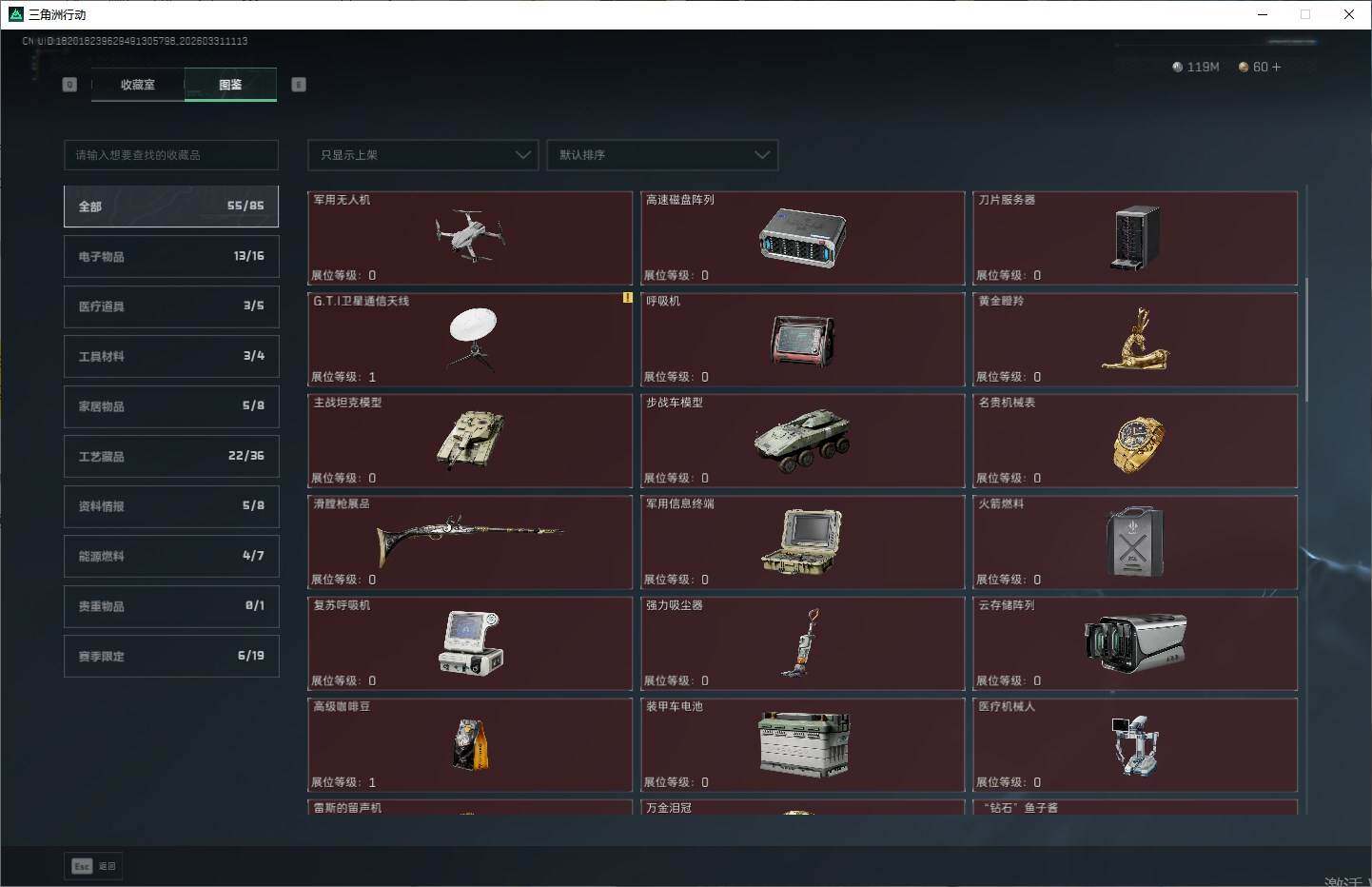1372x887 pixels.
Task: Click the medical robot item icon
Action: pos(1134,744)
